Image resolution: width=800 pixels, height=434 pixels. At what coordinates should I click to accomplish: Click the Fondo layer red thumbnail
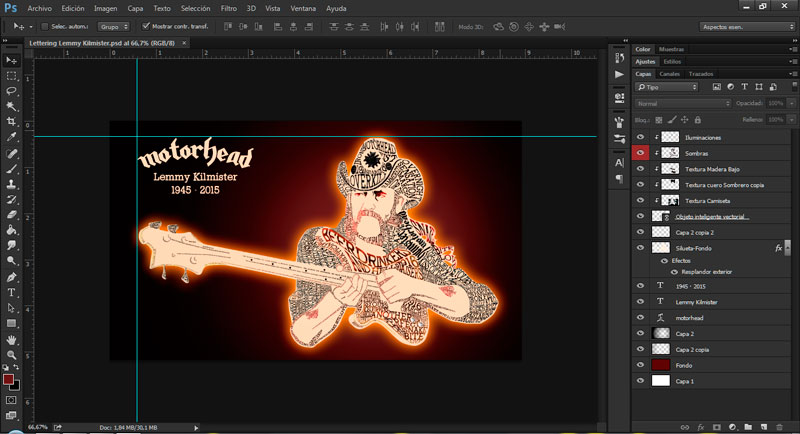click(661, 365)
